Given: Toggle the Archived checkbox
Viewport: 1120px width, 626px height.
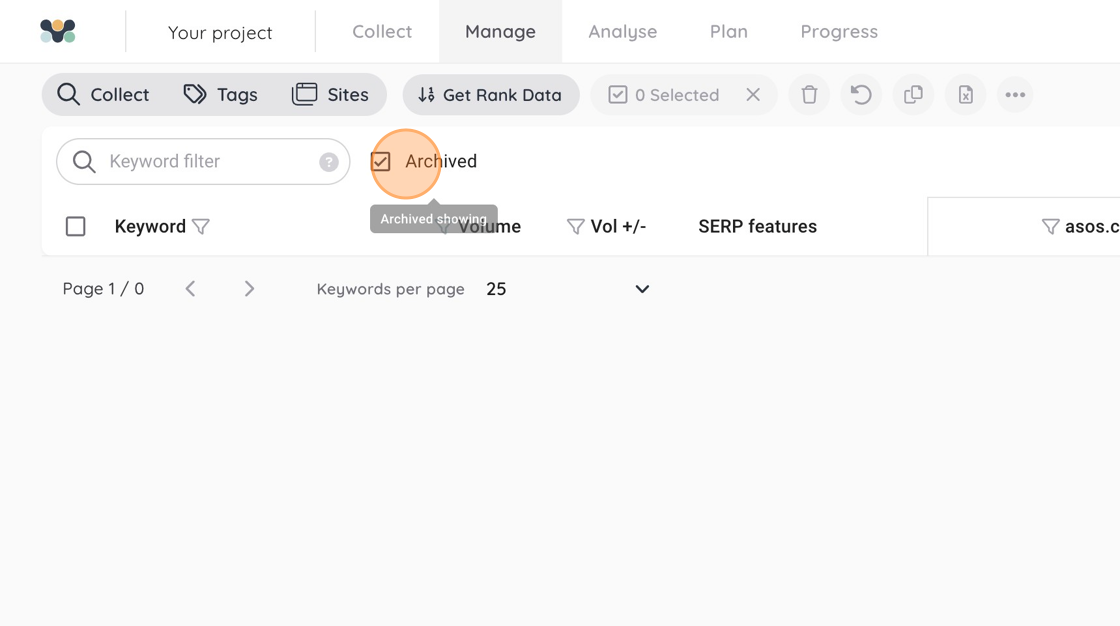Looking at the screenshot, I should 381,162.
